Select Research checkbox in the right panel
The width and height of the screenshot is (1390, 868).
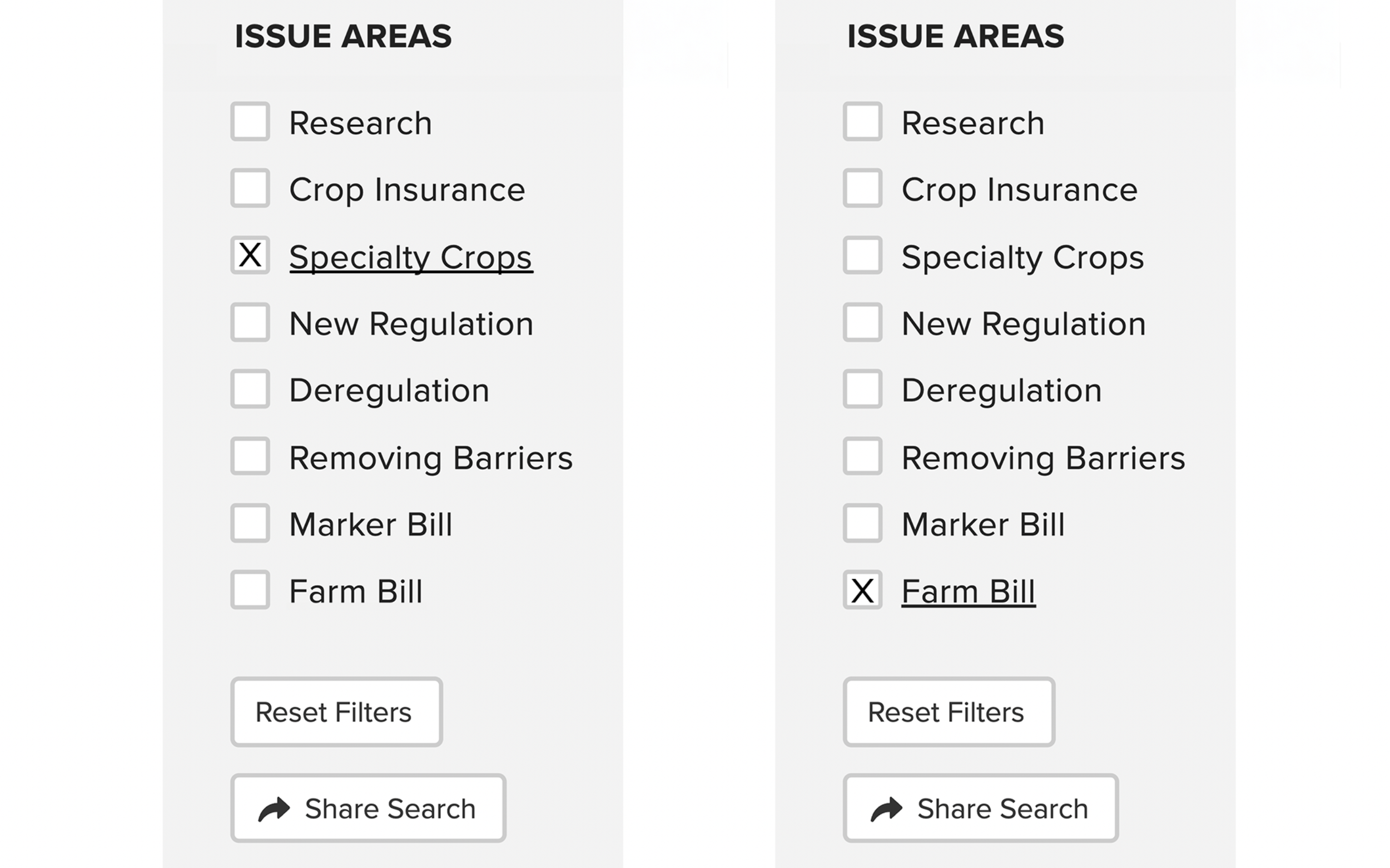click(863, 122)
